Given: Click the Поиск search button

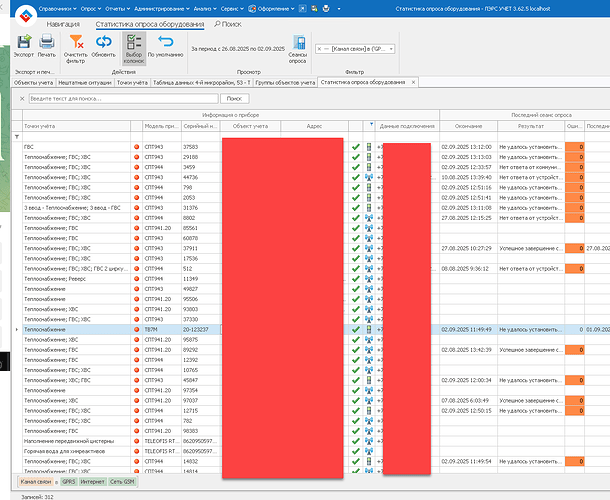Looking at the screenshot, I should pyautogui.click(x=235, y=98).
